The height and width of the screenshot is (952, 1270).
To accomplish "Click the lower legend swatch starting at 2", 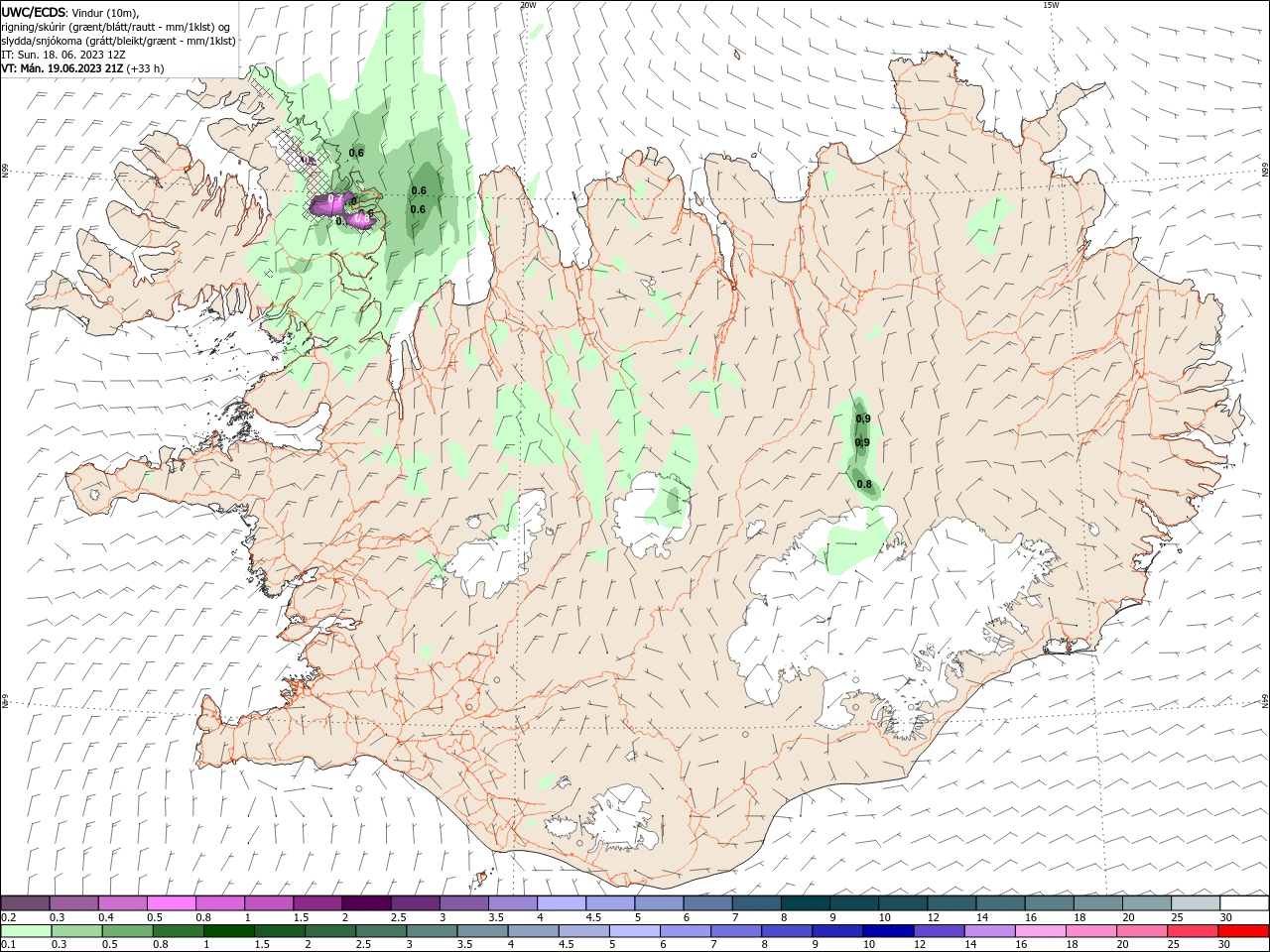I will (x=329, y=931).
